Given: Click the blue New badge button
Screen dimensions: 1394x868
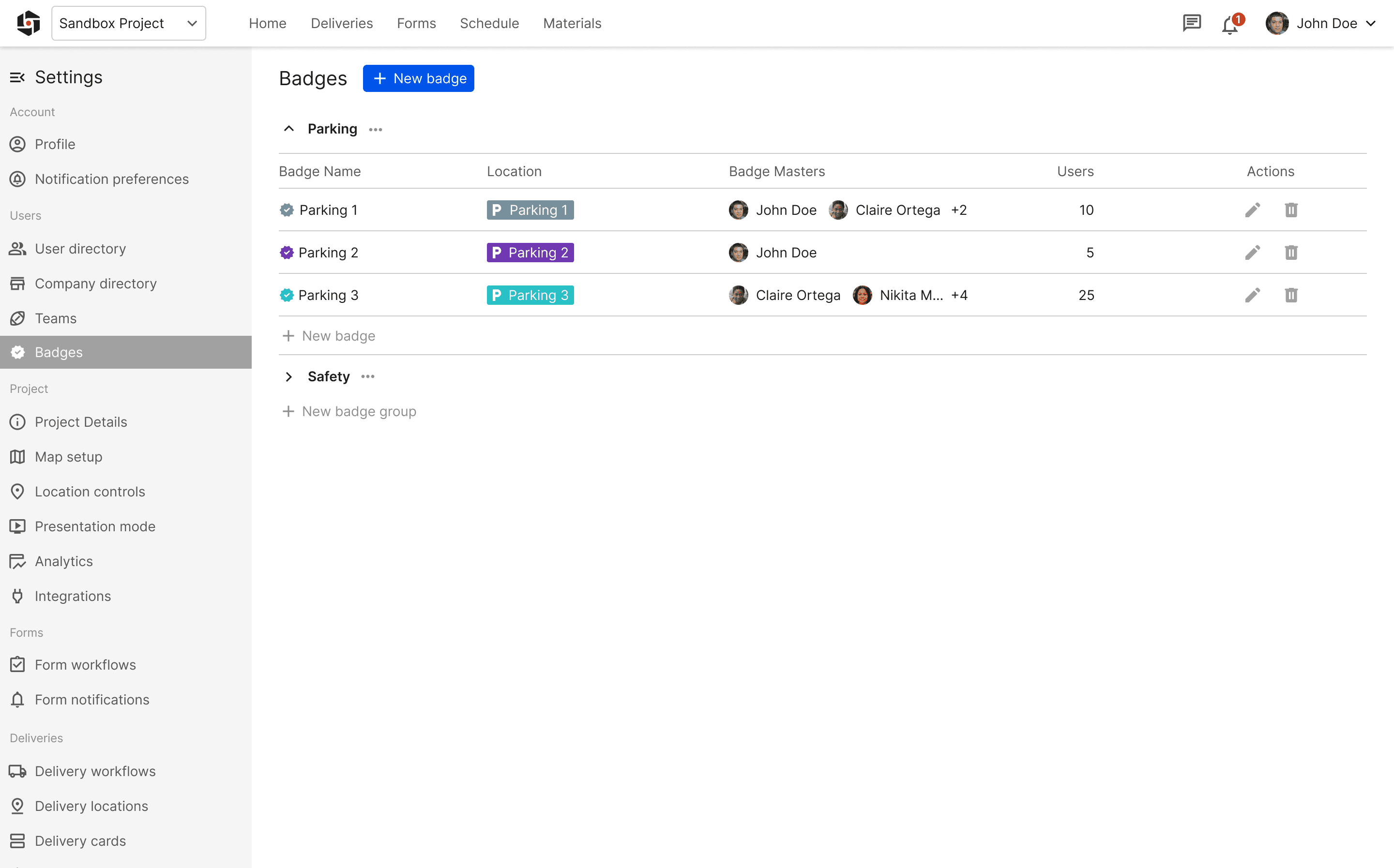Looking at the screenshot, I should (x=418, y=79).
